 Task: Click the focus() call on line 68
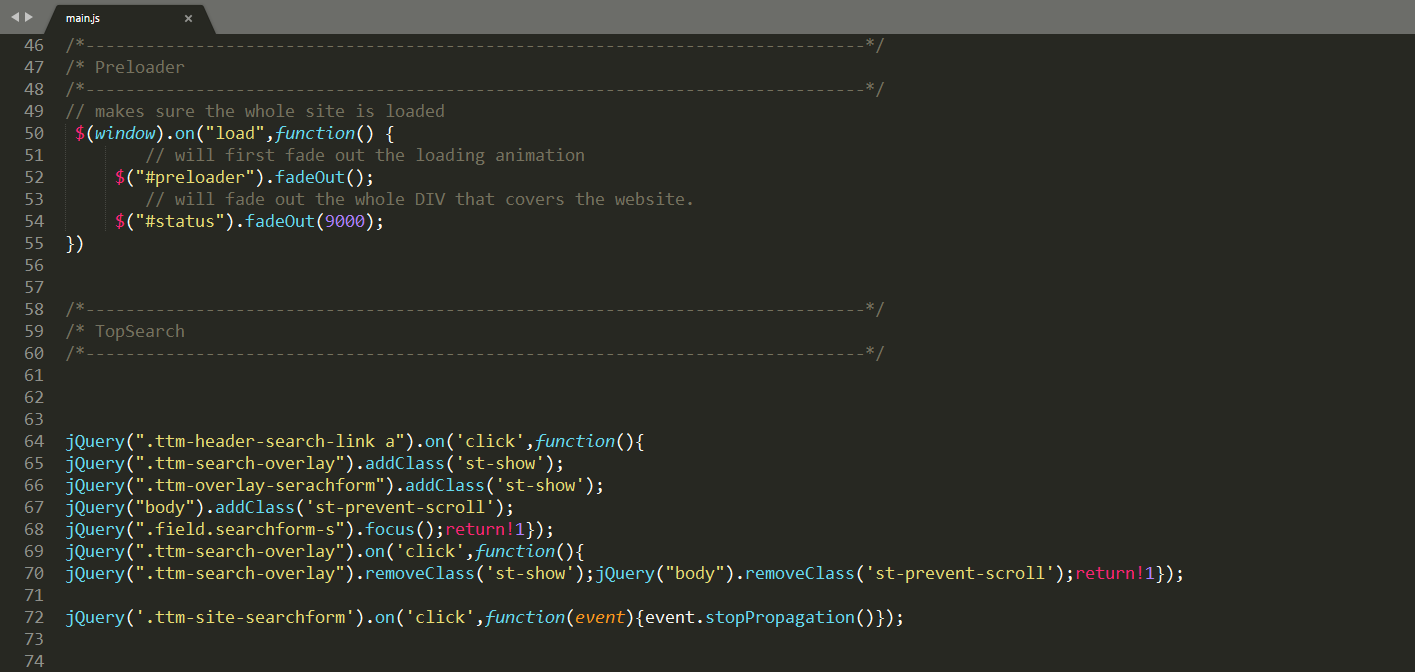(400, 529)
